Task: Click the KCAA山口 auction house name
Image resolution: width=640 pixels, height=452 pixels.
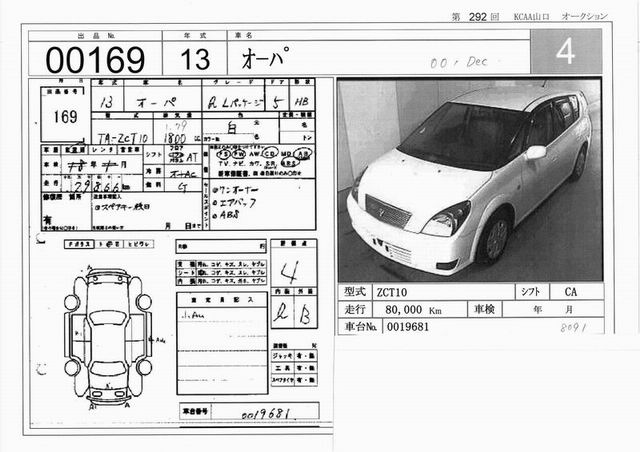Action: [x=531, y=17]
